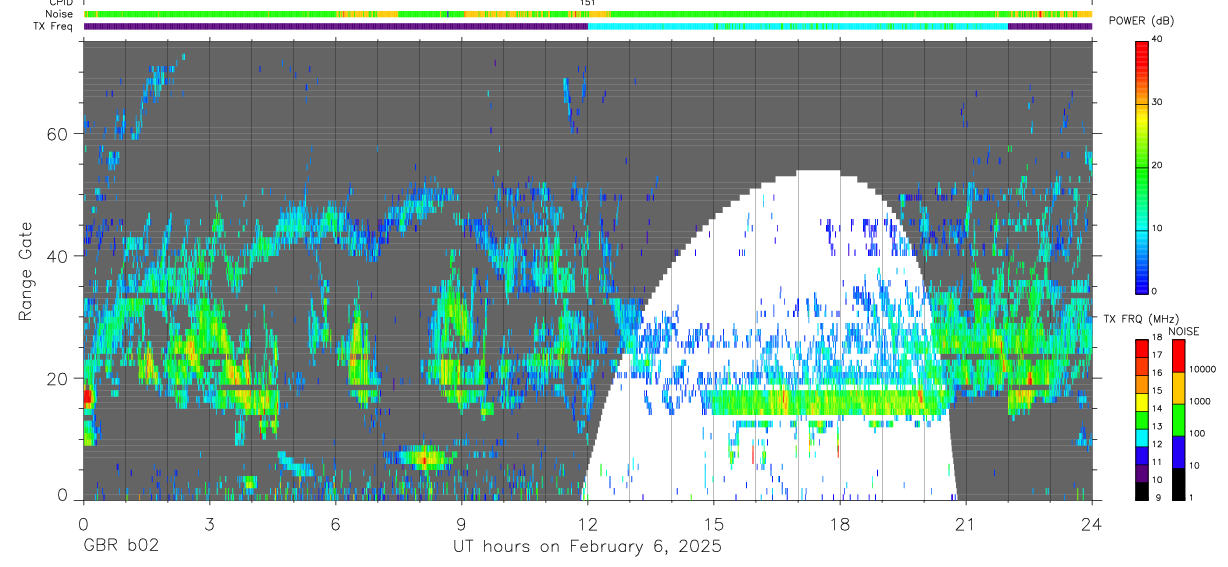Click the NOISE color legend bar
Image resolution: width=1228 pixels, height=567 pixels.
coord(1178,419)
